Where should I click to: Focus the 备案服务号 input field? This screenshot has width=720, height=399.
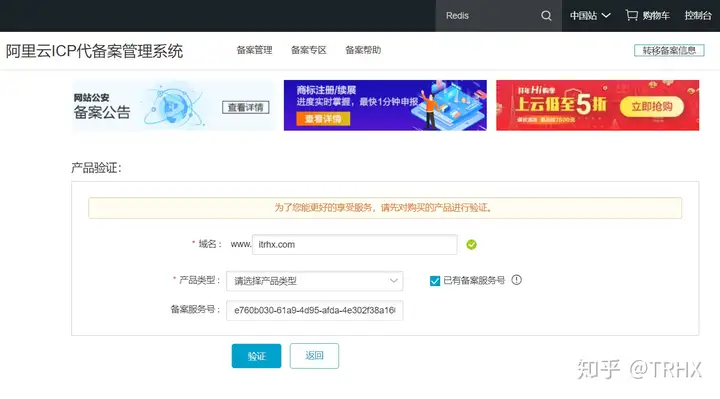pyautogui.click(x=315, y=310)
